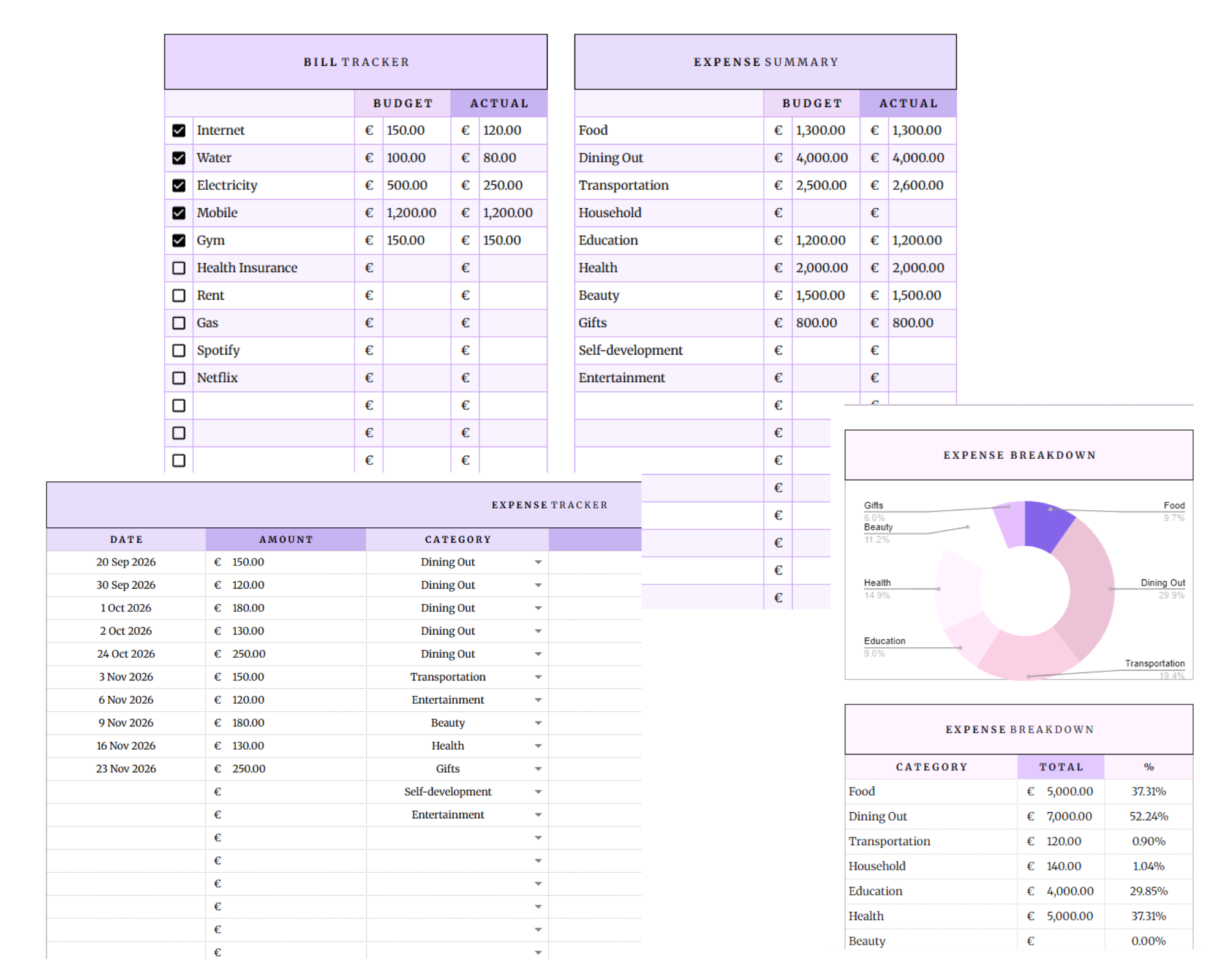The image size is (1225, 980).
Task: Uncheck the Electricity bill checkbox
Action: 179,186
